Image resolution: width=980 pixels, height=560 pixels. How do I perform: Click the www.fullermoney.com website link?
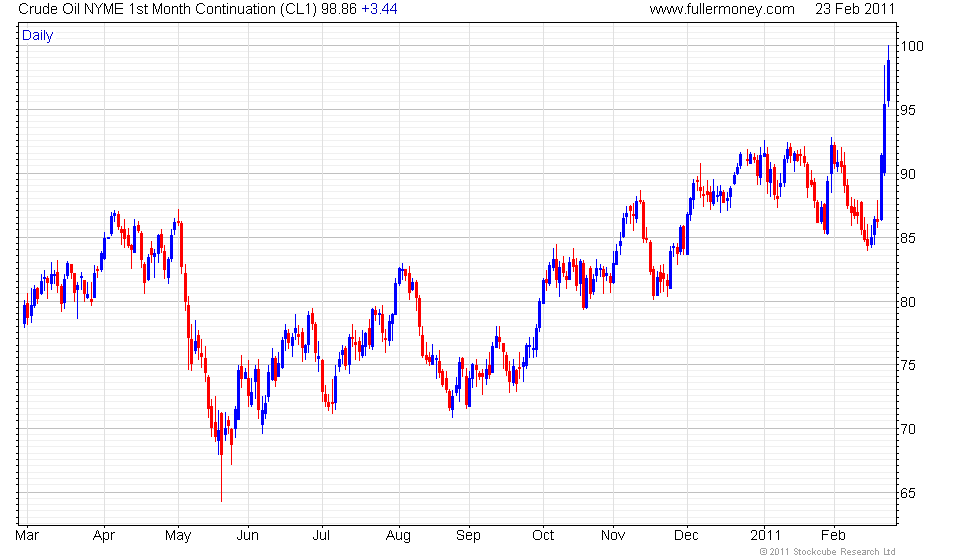click(x=721, y=9)
